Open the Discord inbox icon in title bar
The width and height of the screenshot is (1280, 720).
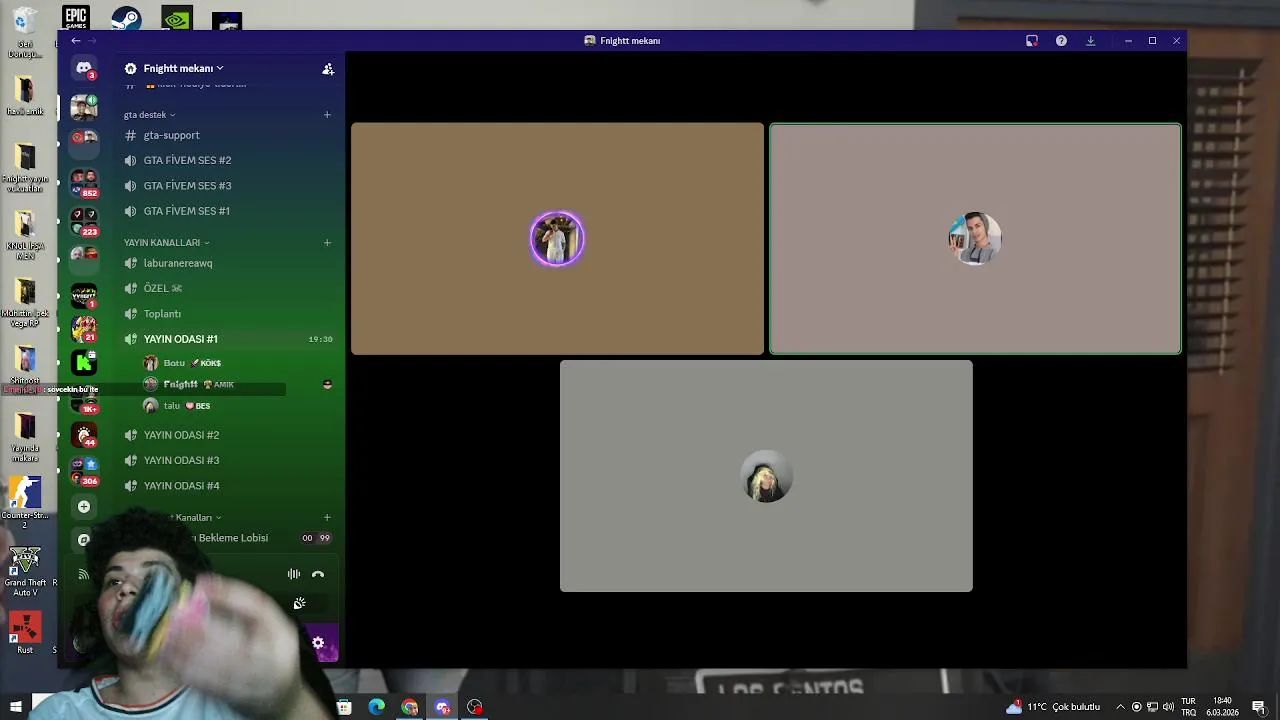click(x=1032, y=41)
